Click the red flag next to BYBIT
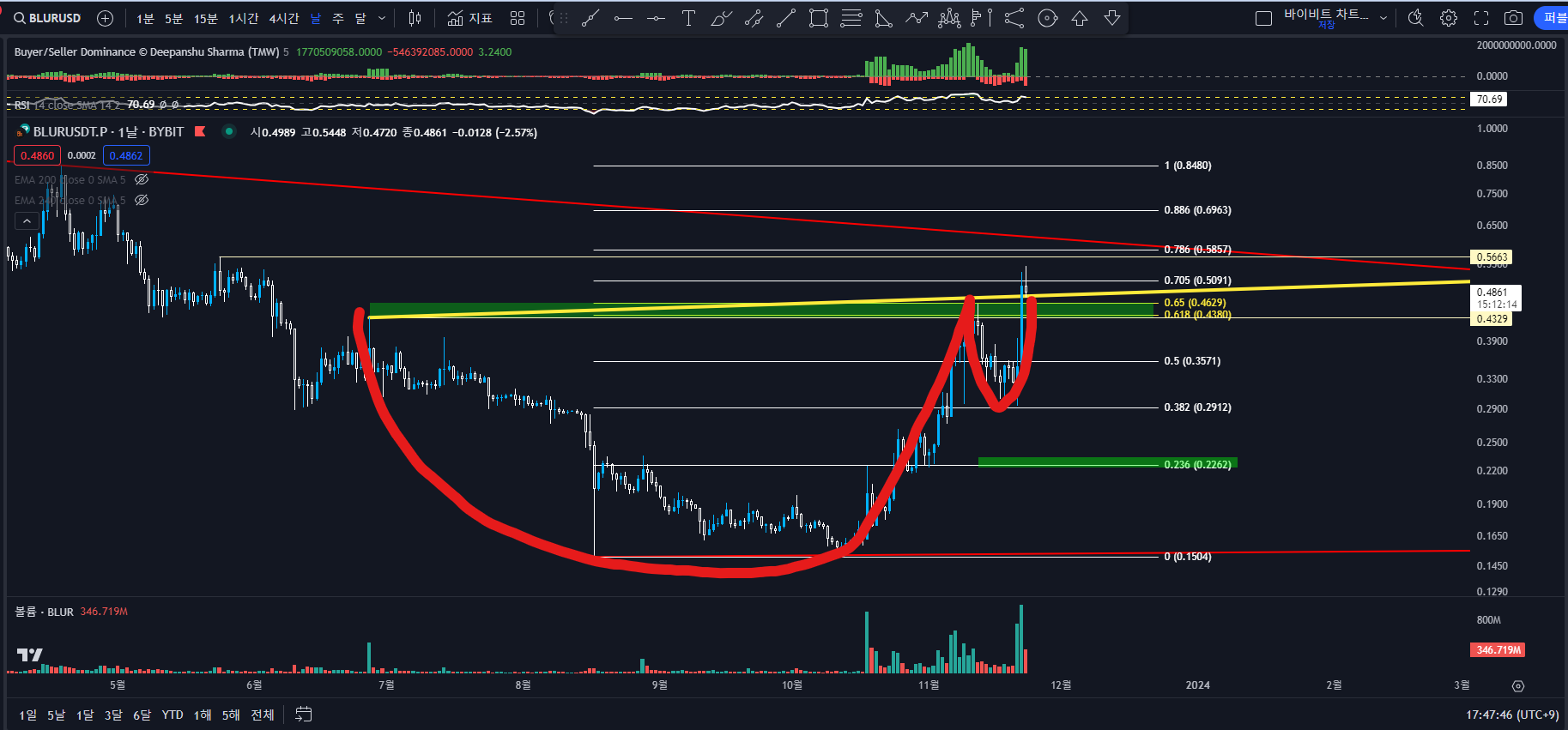1568x730 pixels. click(x=200, y=131)
